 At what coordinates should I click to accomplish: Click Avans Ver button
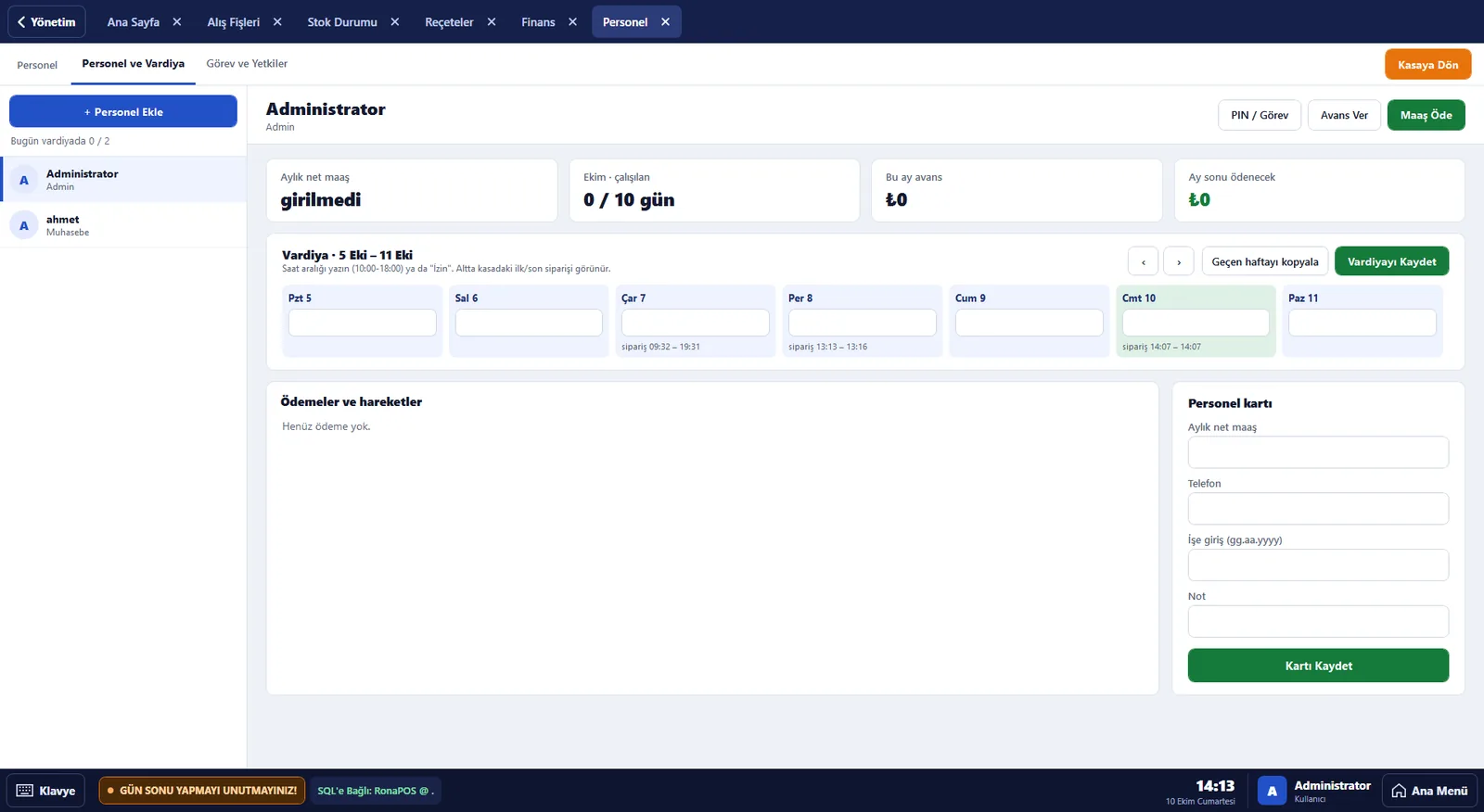1344,115
